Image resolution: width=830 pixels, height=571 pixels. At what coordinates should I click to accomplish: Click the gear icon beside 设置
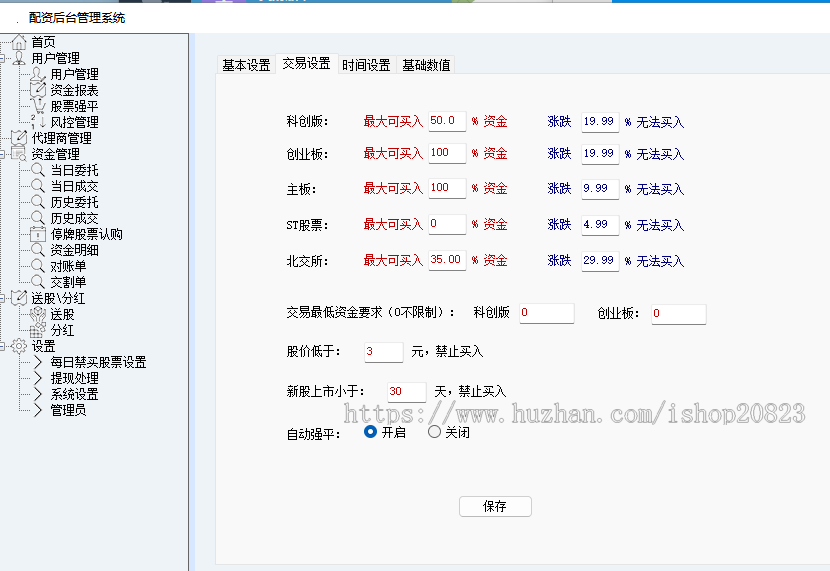tap(19, 346)
